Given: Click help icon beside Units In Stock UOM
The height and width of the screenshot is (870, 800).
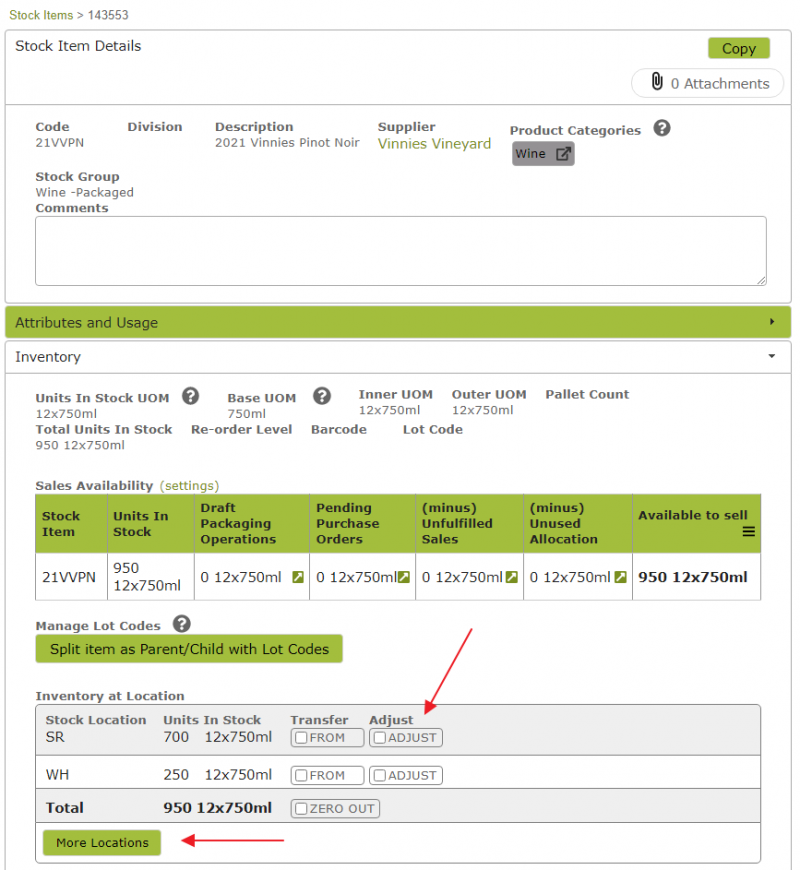Looking at the screenshot, I should coord(190,396).
